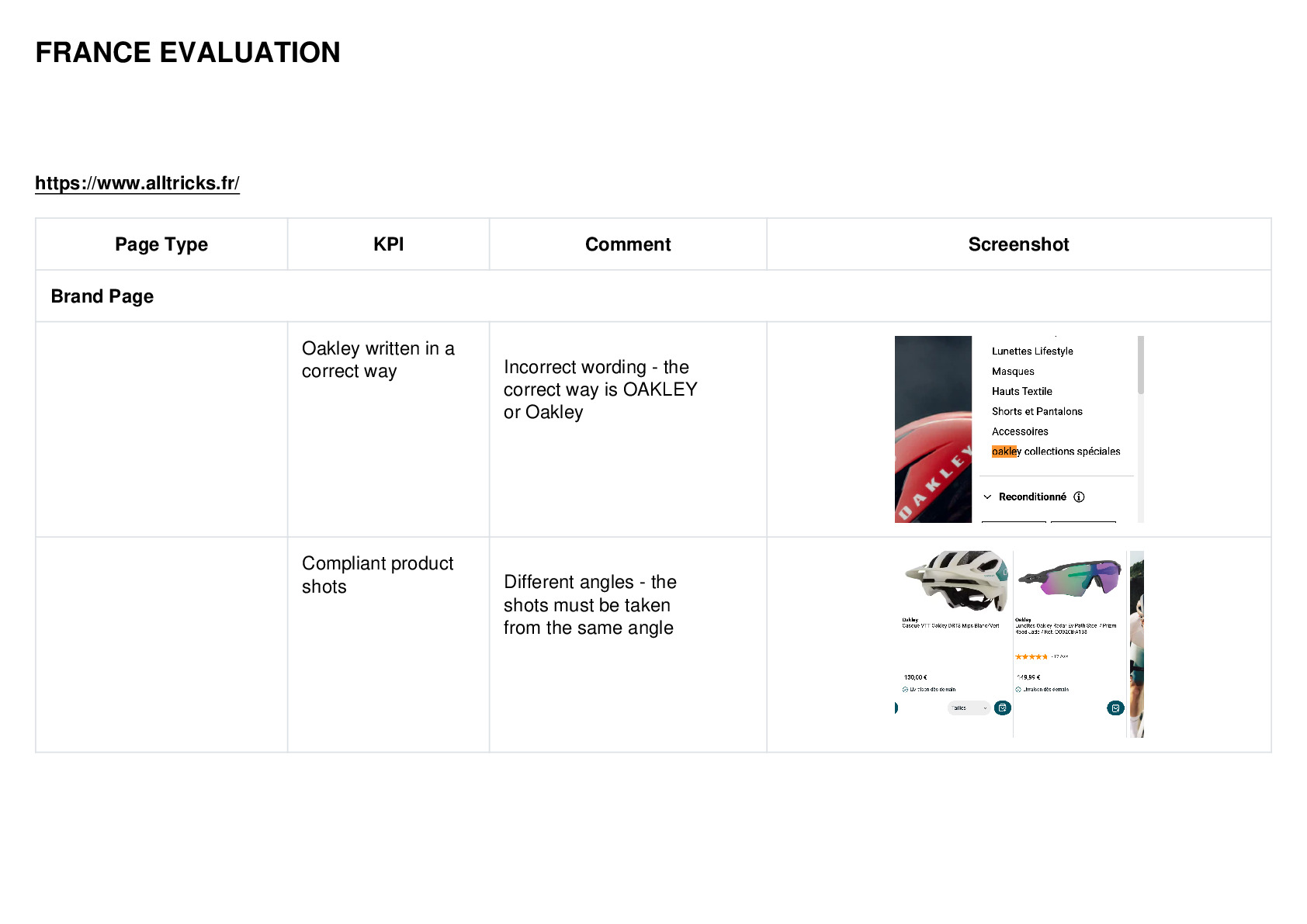The height and width of the screenshot is (924, 1307).
Task: Select the Accessoires category
Action: (x=1020, y=432)
